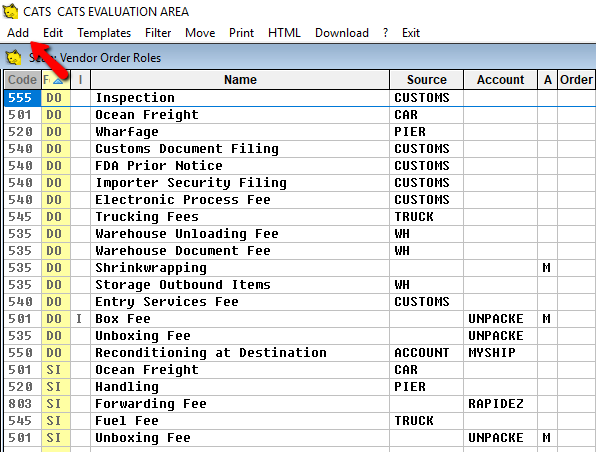Select Box Fee row
Screen dimensions: 596x452
click(300, 319)
